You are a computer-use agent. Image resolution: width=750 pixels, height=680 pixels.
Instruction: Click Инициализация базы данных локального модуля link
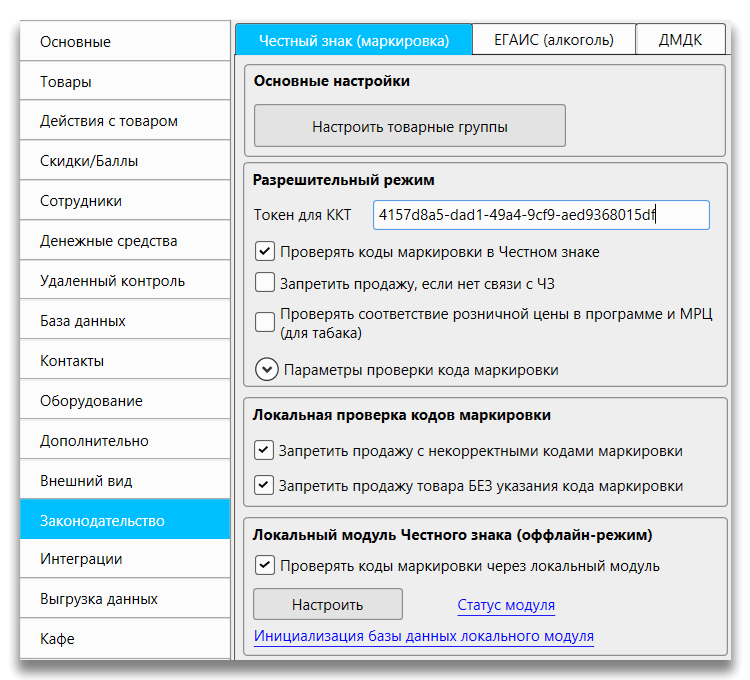(x=424, y=636)
